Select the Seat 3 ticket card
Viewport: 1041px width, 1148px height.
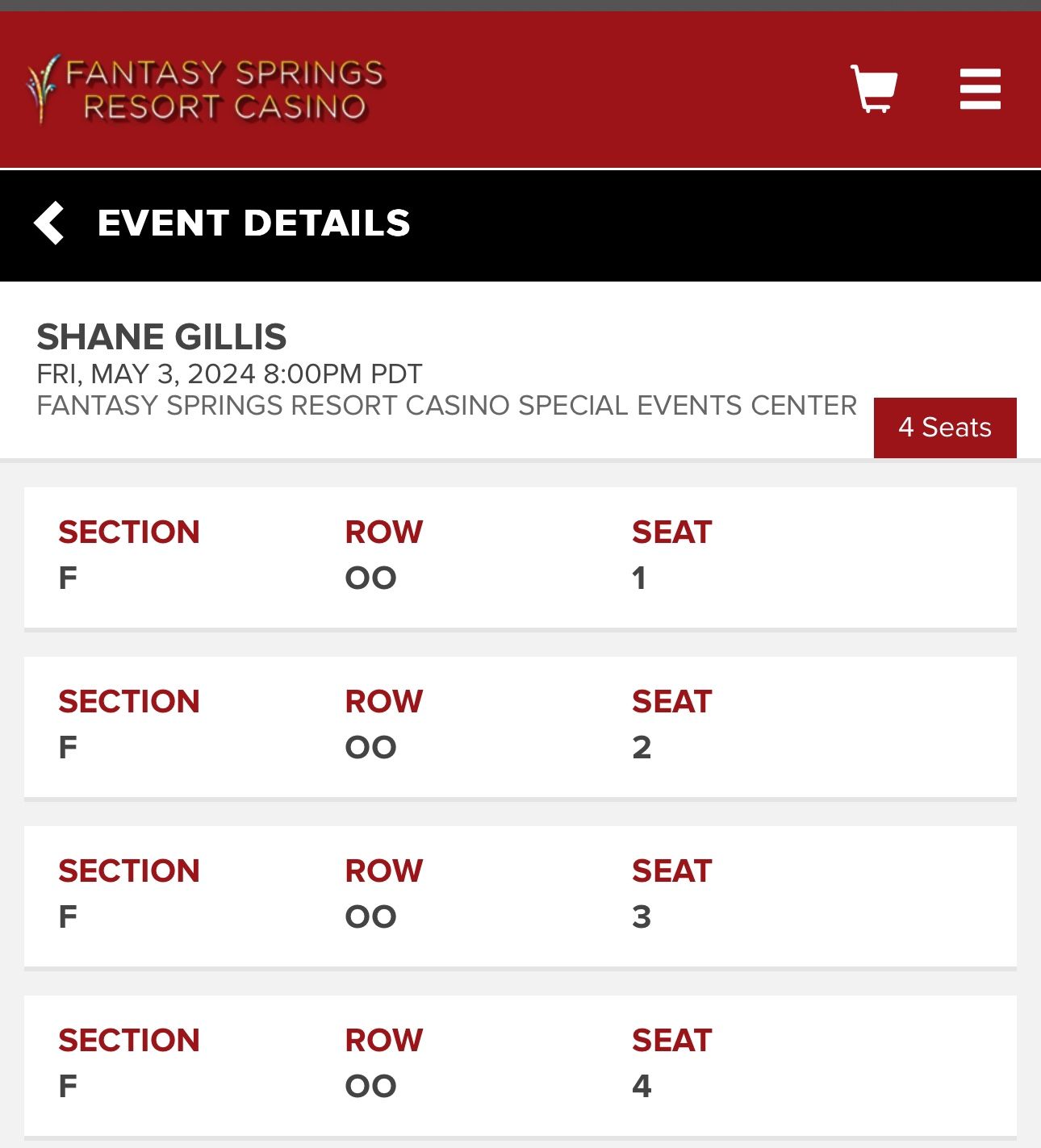(x=520, y=896)
